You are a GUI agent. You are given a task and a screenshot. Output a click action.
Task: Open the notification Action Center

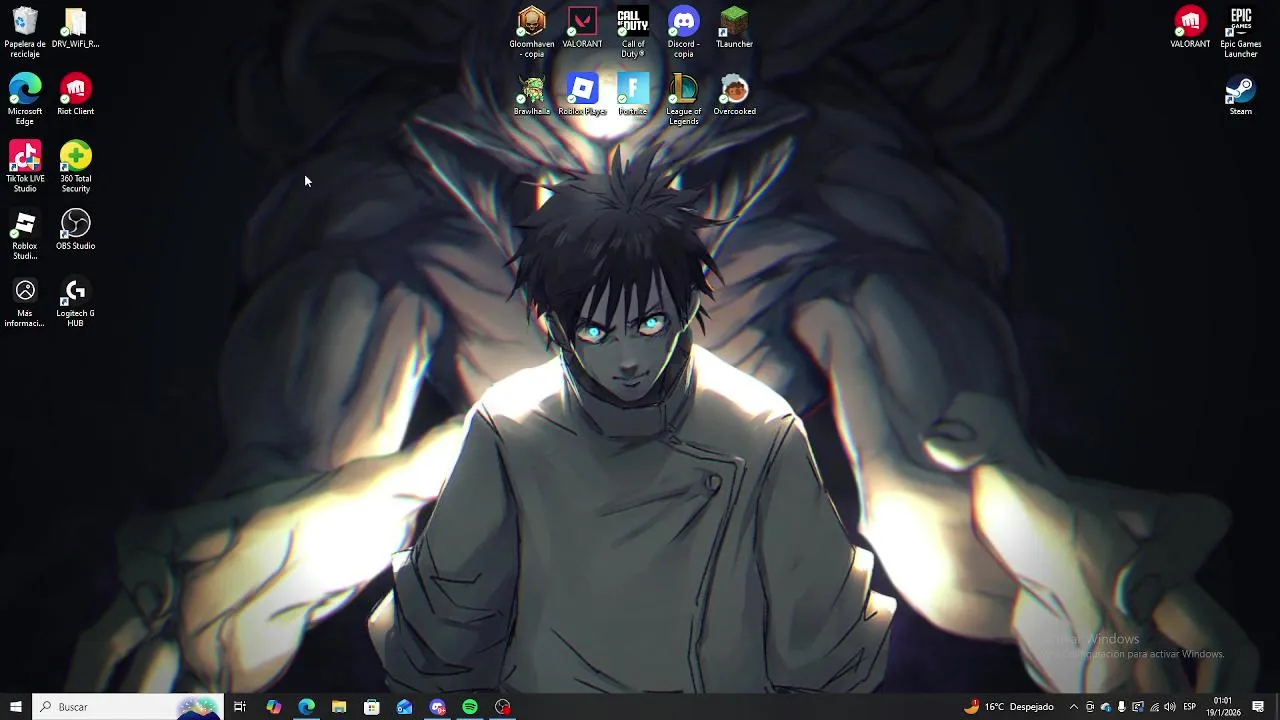[x=1259, y=707]
